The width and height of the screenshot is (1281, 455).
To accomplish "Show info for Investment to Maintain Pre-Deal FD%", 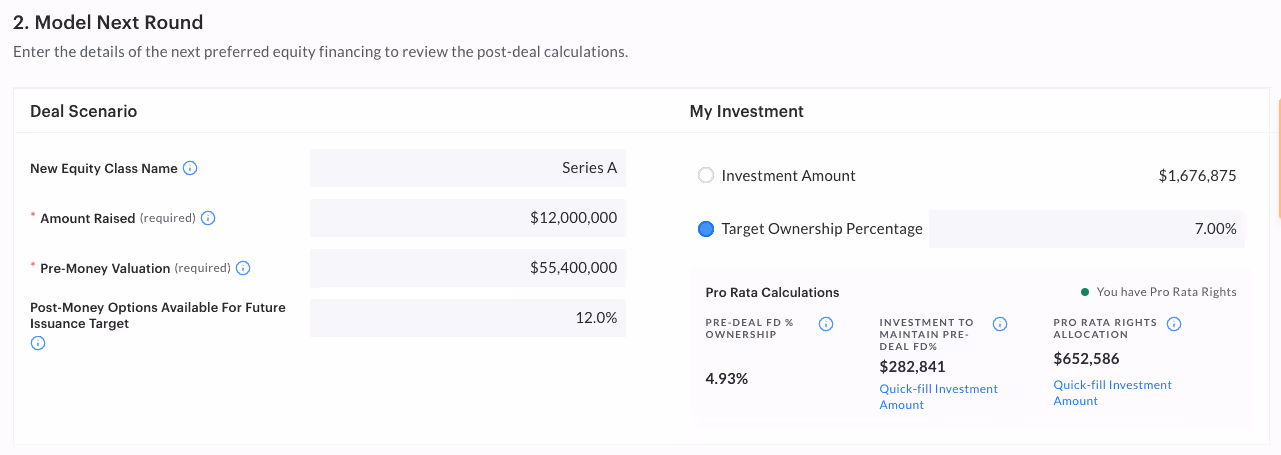I will click(1000, 324).
